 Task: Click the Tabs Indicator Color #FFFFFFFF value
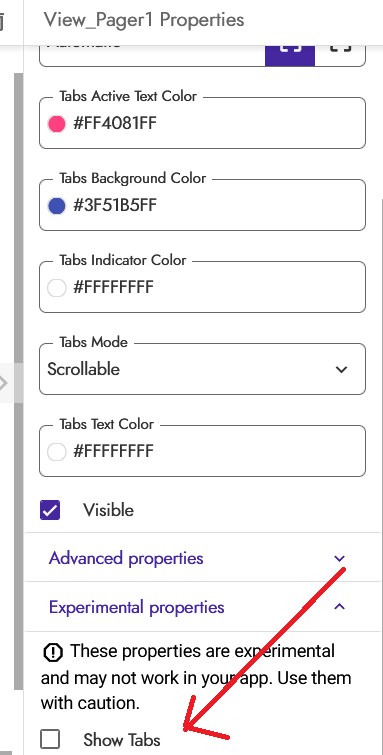113,288
